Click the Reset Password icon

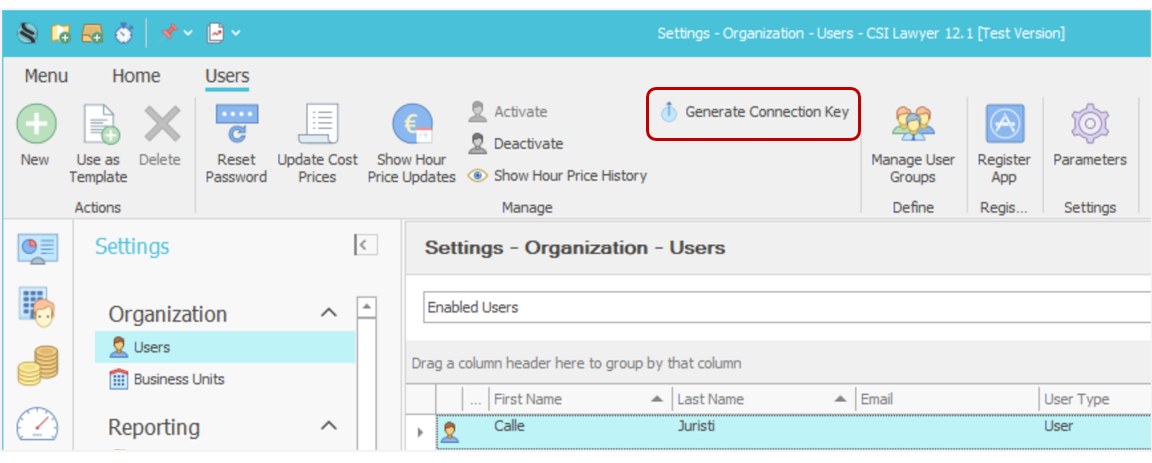click(x=236, y=126)
